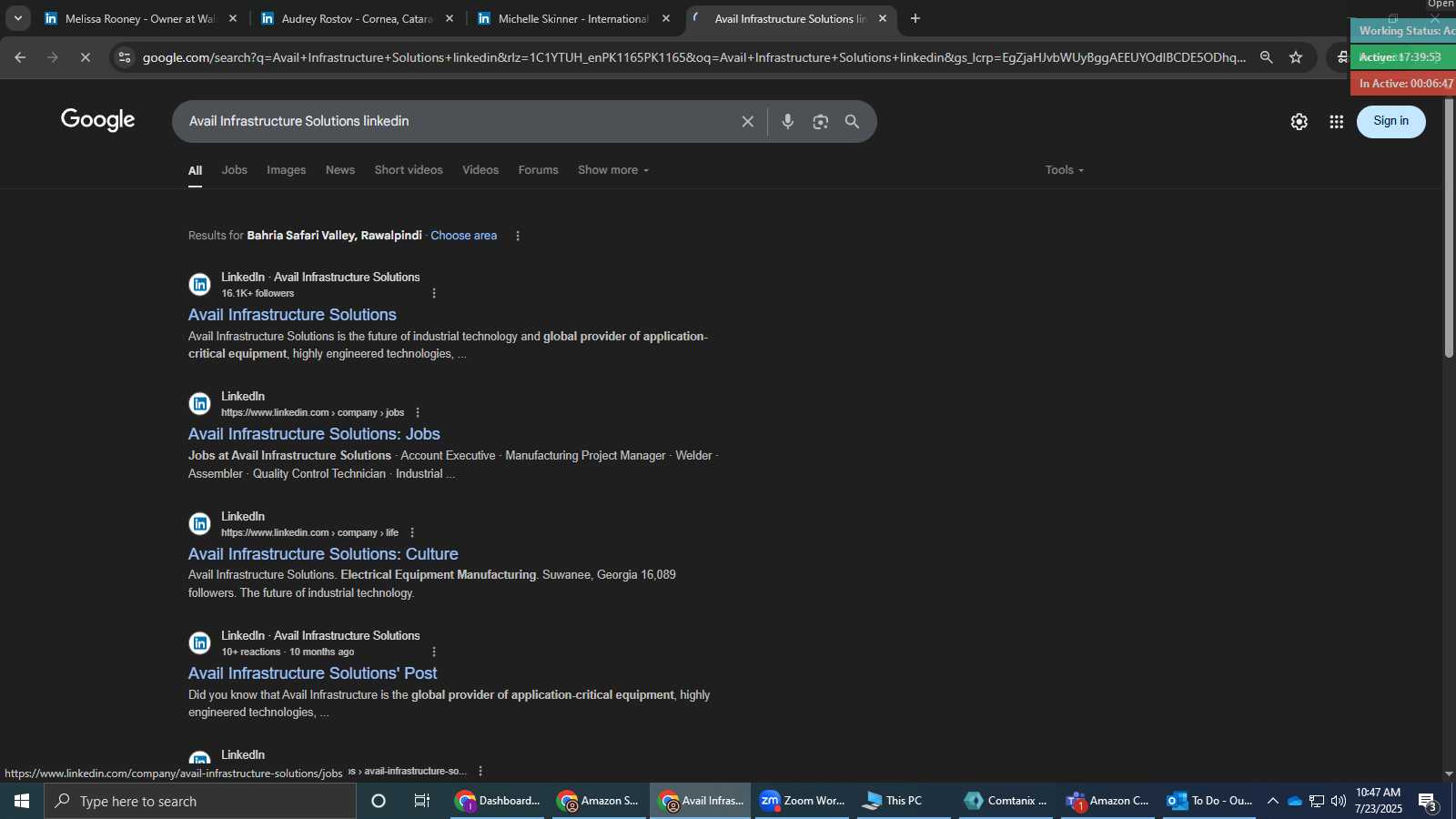The width and height of the screenshot is (1456, 819).
Task: Close the Michelle Skinner tab
Action: (x=666, y=18)
